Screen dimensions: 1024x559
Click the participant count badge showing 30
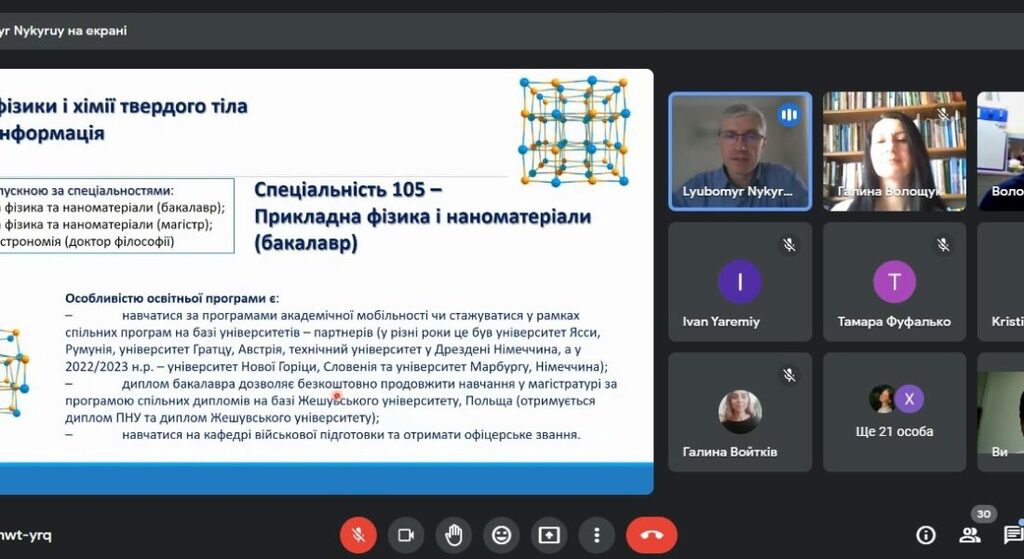(983, 514)
